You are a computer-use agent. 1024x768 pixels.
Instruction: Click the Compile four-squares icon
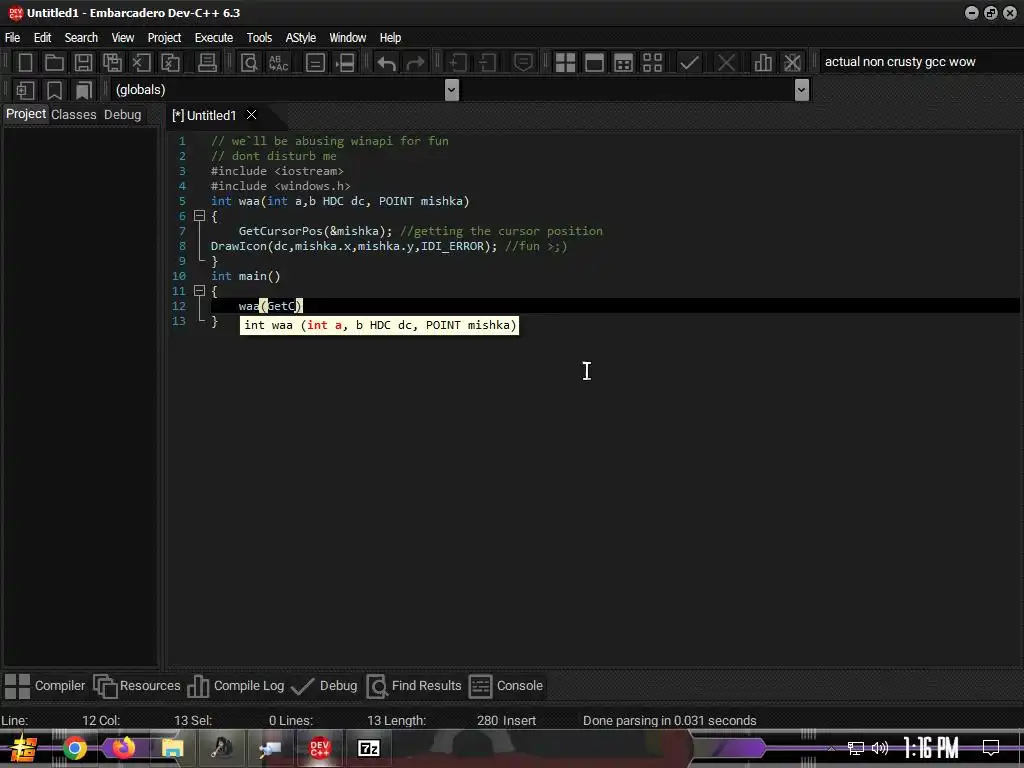pos(565,63)
